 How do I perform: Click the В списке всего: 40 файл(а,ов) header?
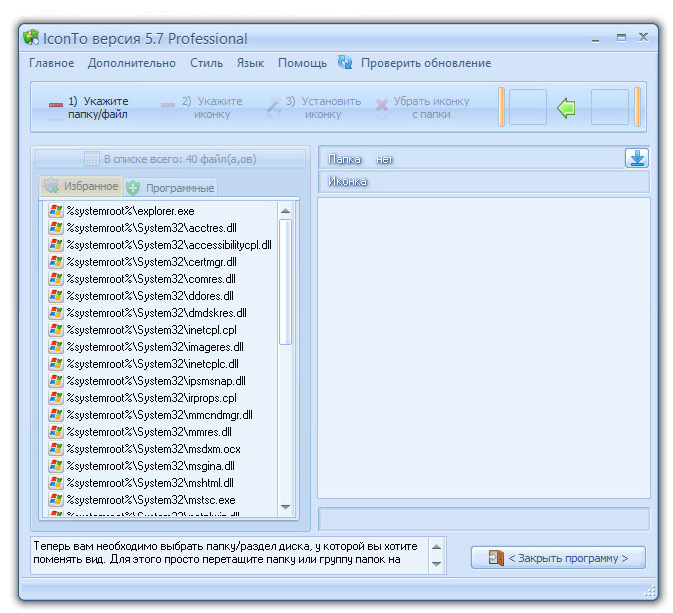[170, 159]
